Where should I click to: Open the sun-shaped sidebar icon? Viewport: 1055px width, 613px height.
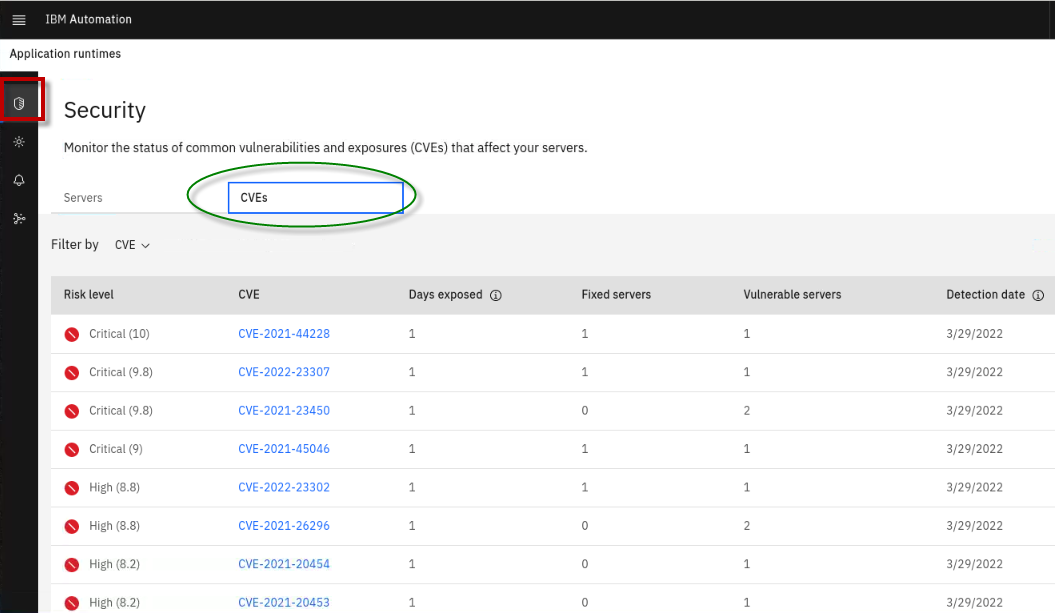[x=19, y=142]
